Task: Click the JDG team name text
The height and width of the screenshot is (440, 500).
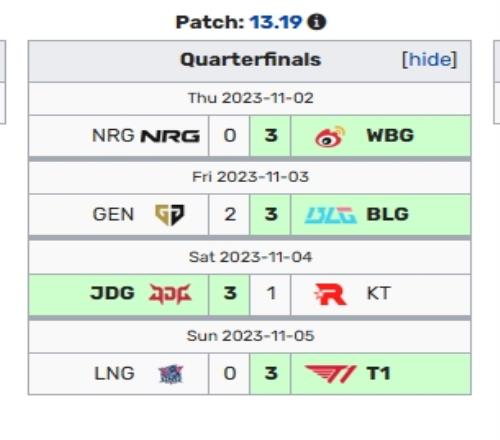Action: [x=112, y=293]
